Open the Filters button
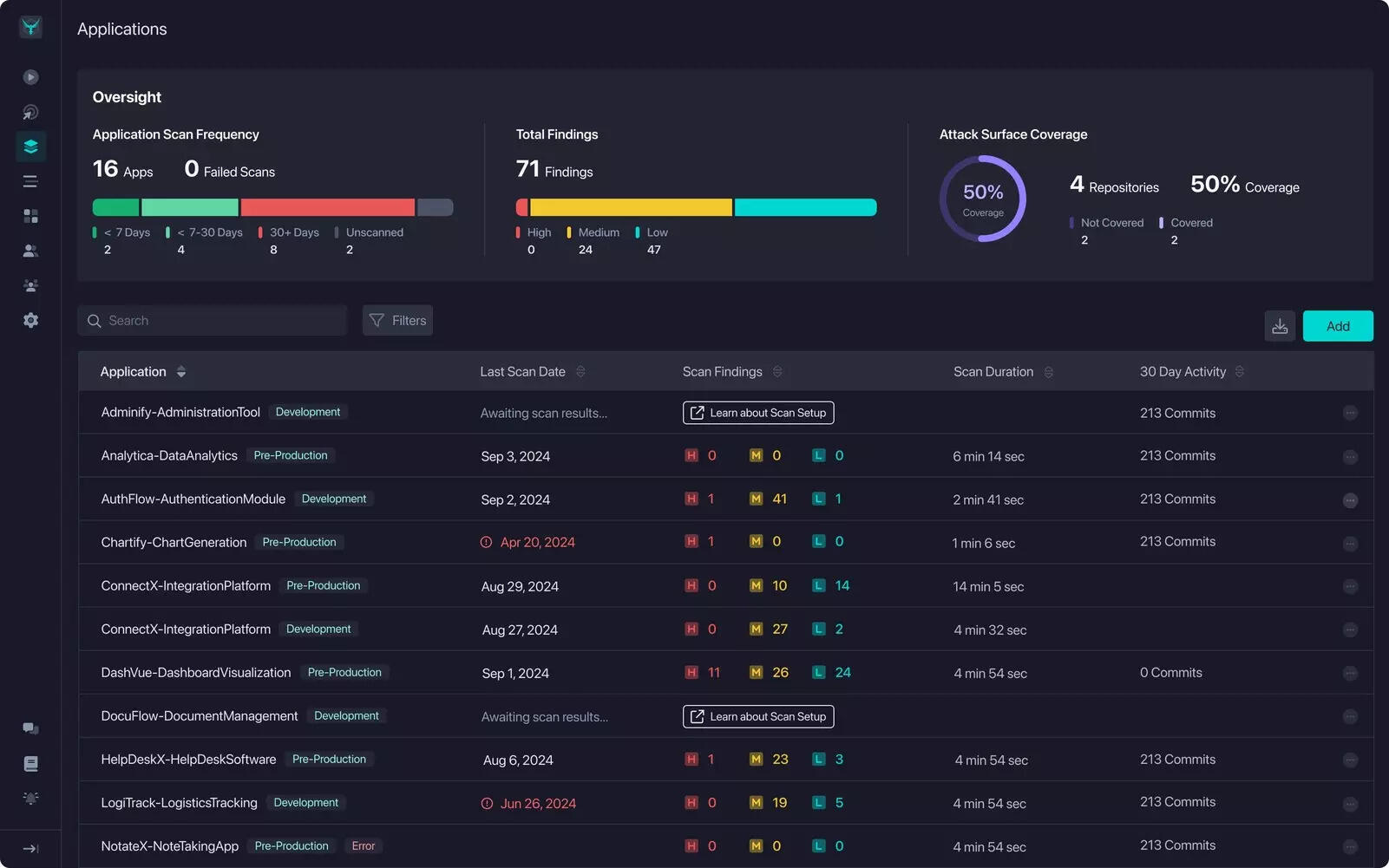This screenshot has width=1389, height=868. [x=397, y=320]
